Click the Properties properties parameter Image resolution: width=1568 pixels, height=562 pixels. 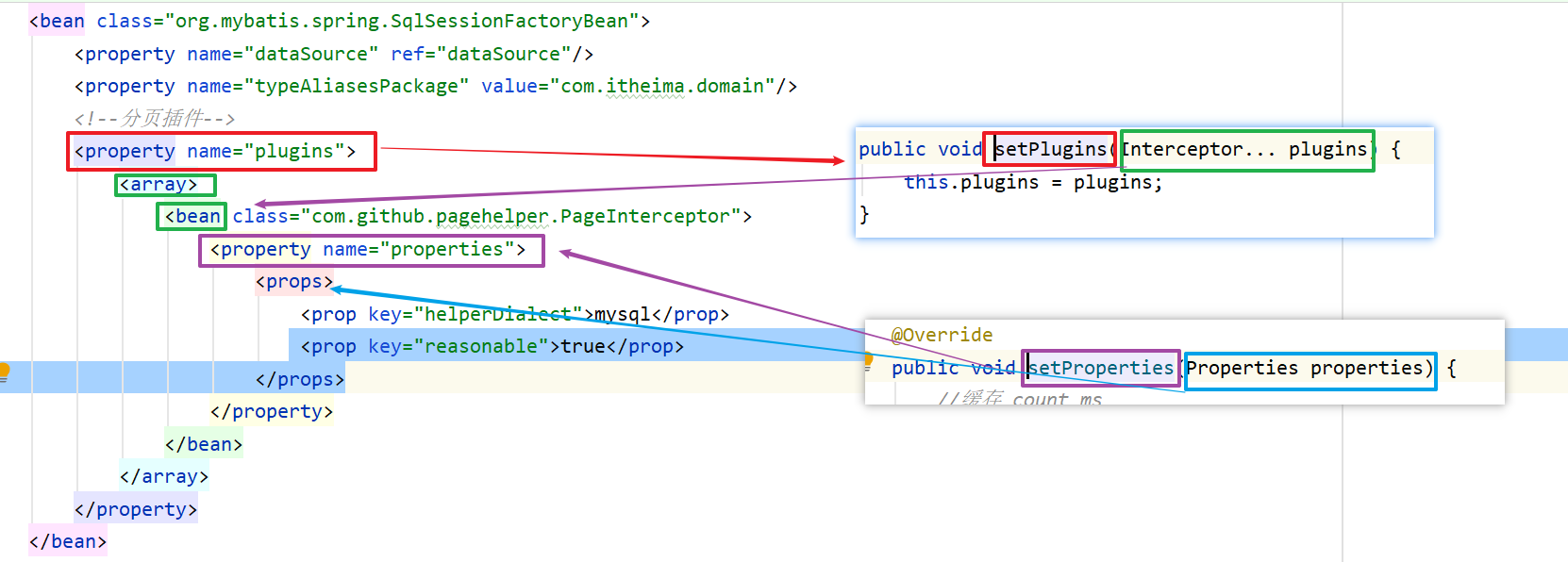(x=1305, y=368)
